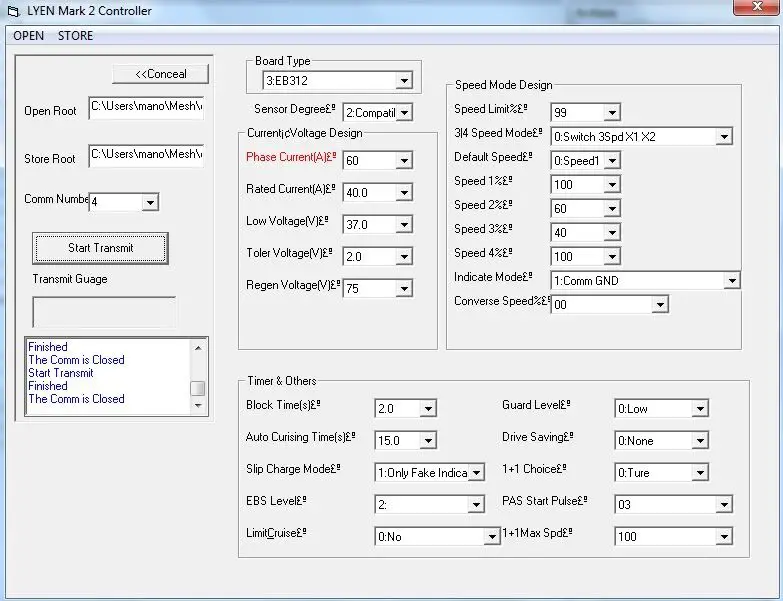Expand the Sensor Degree combo box
783x601 pixels.
(x=404, y=113)
